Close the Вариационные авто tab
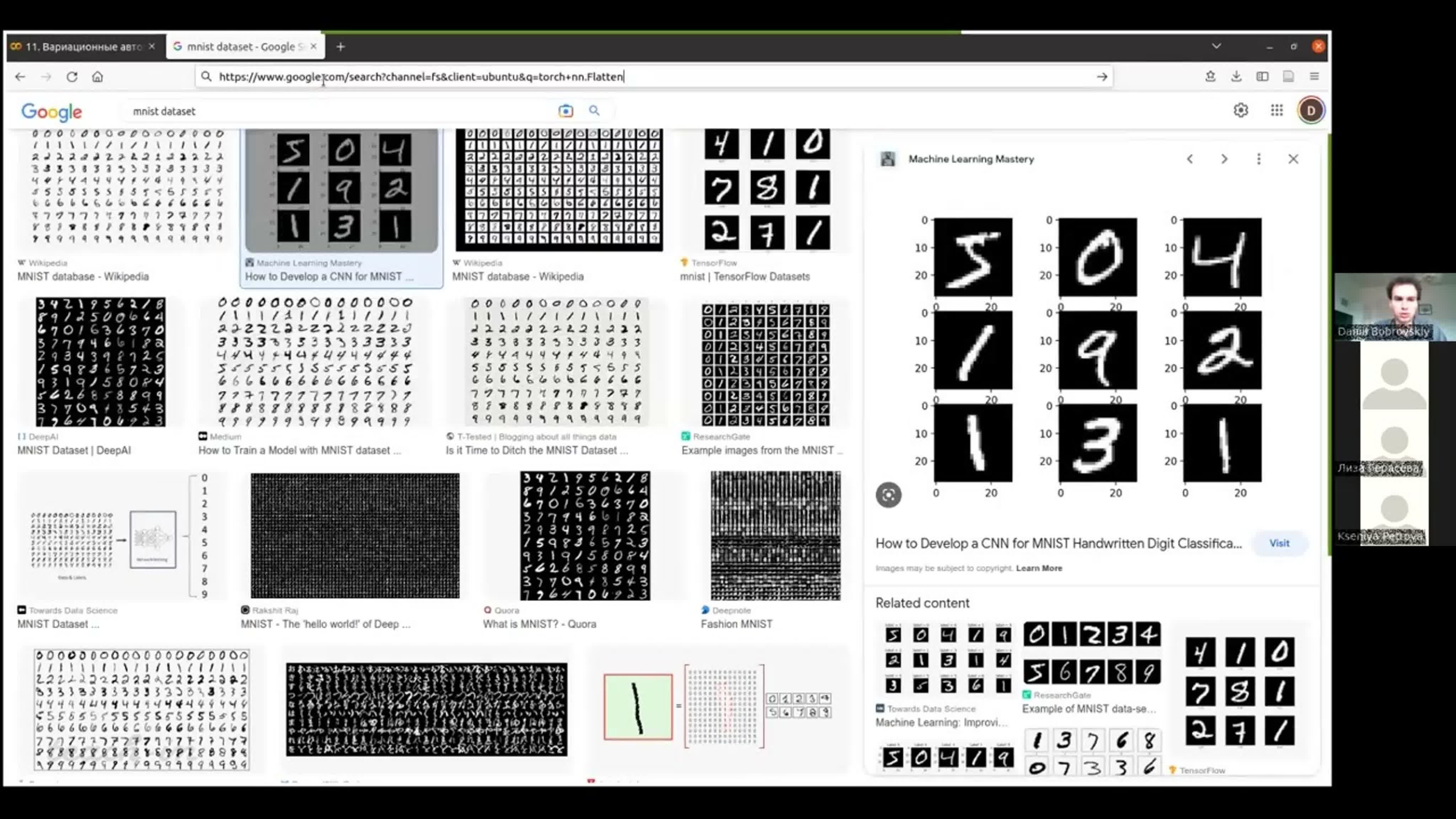The width and height of the screenshot is (1456, 819). click(151, 46)
